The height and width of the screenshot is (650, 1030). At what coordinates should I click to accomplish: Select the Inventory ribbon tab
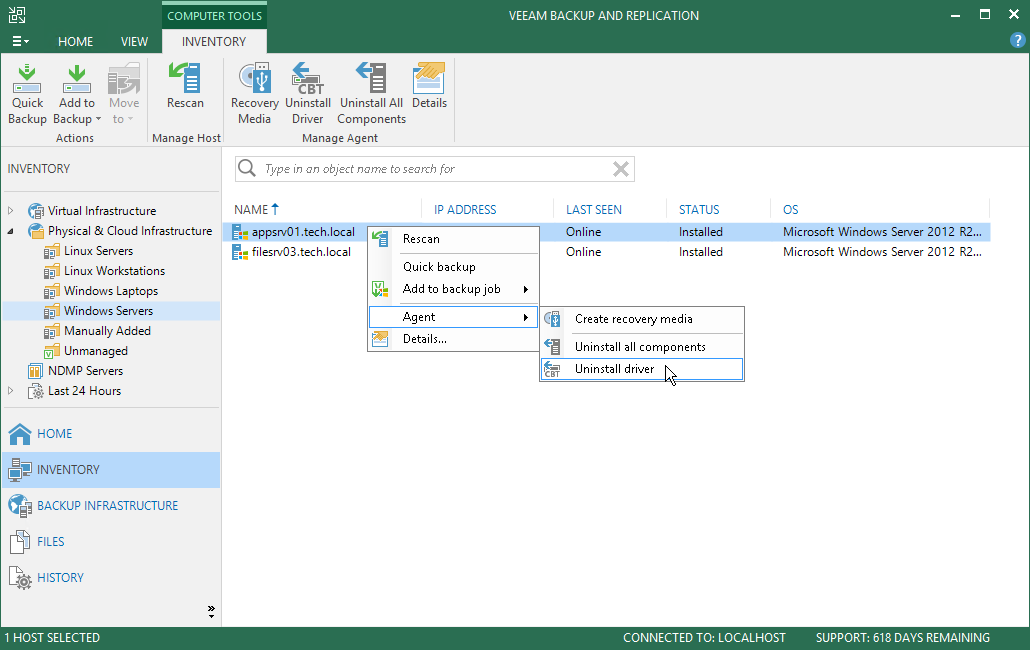(x=214, y=41)
